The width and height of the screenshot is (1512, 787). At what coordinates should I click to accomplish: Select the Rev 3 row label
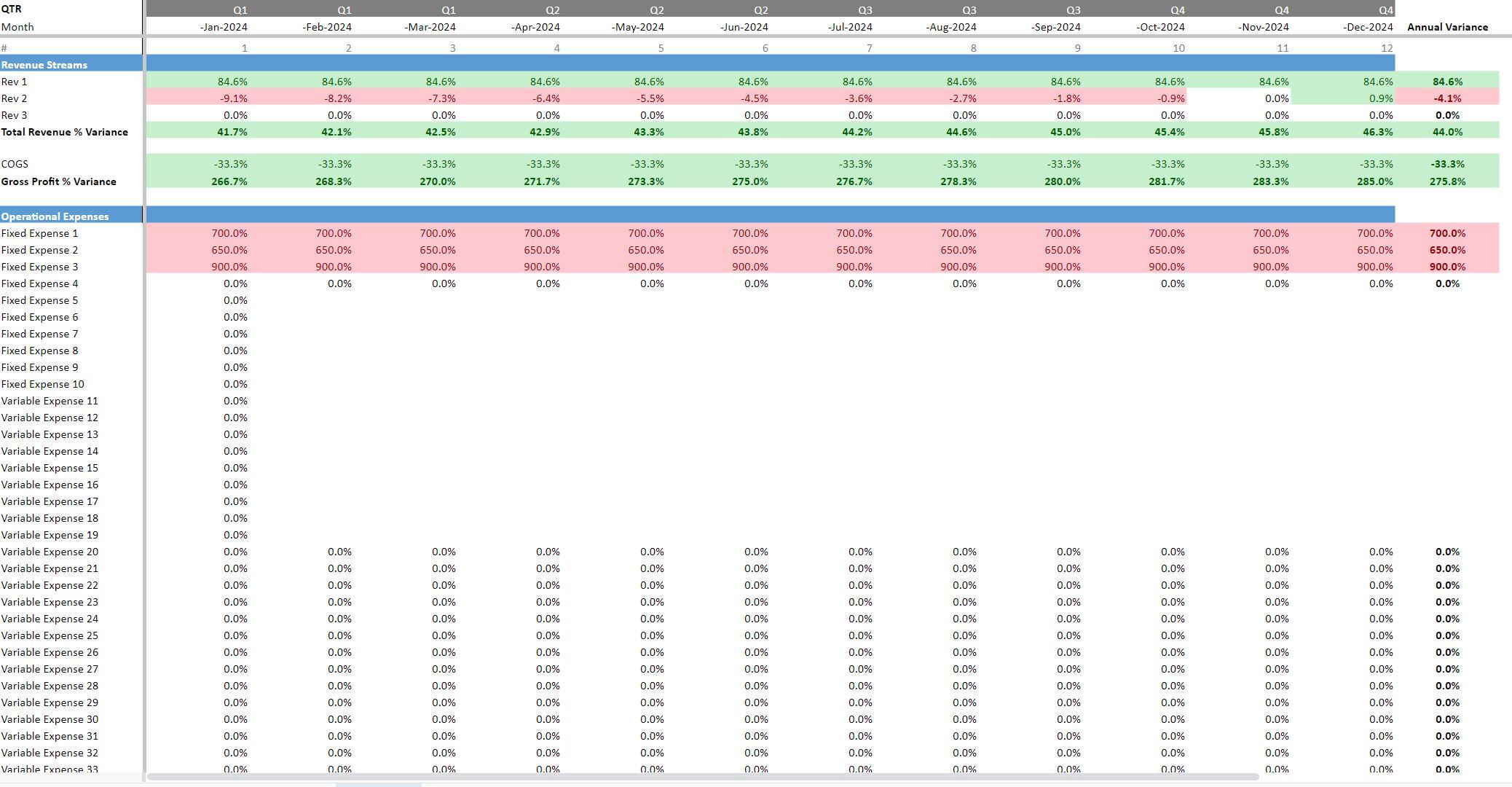tap(15, 115)
